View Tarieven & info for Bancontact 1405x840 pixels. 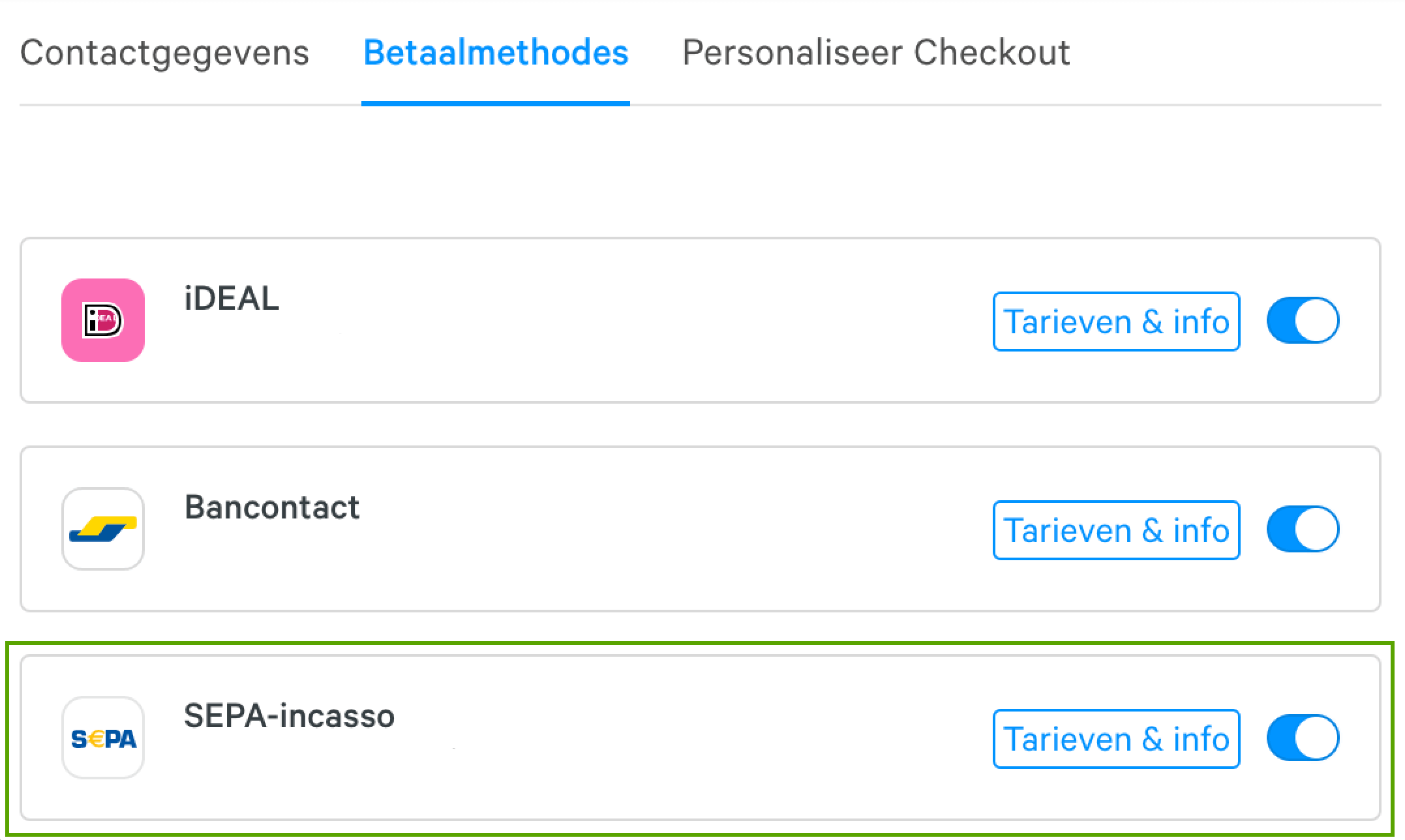click(1116, 530)
